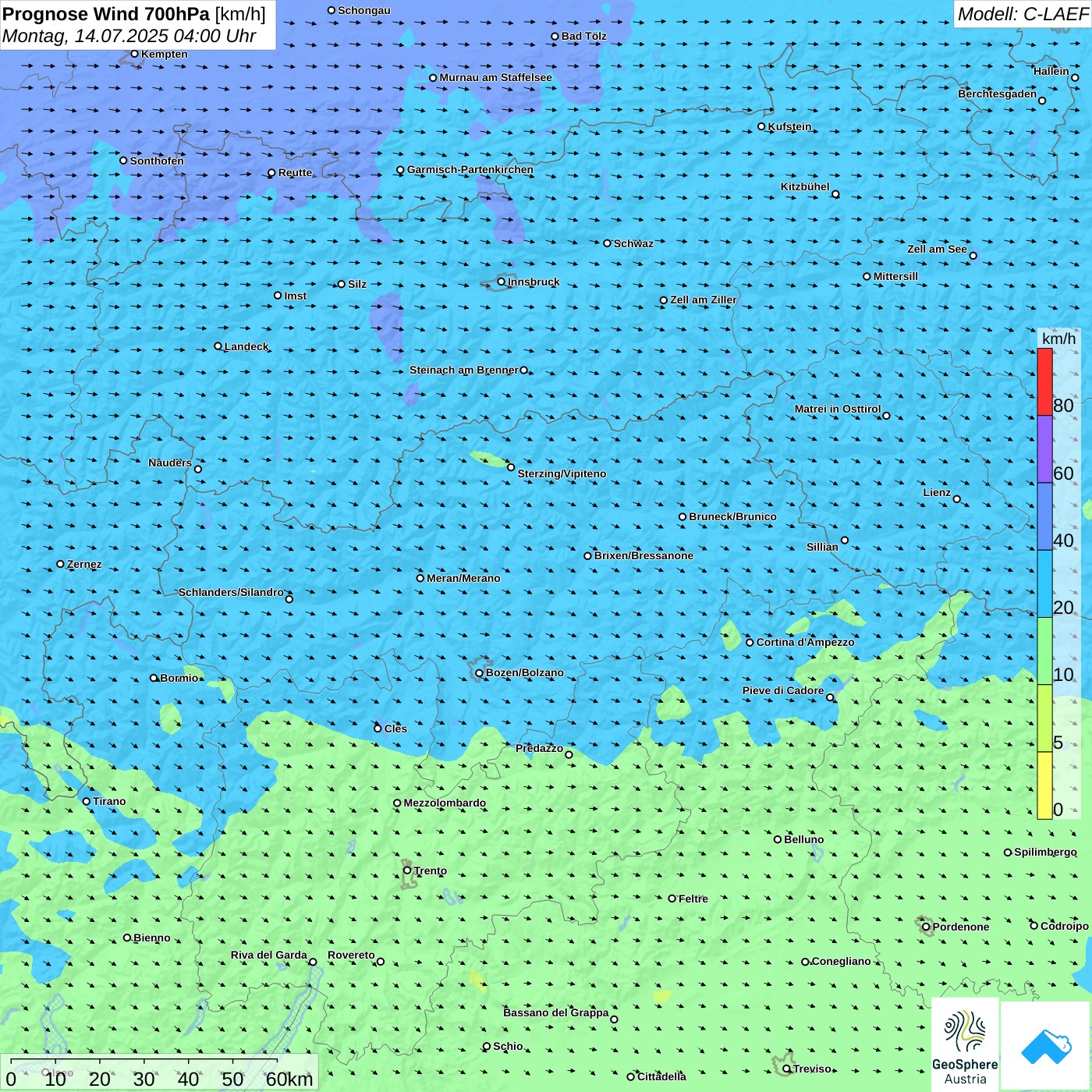Click the Zernez label
The height and width of the screenshot is (1092, 1092).
click(x=84, y=564)
